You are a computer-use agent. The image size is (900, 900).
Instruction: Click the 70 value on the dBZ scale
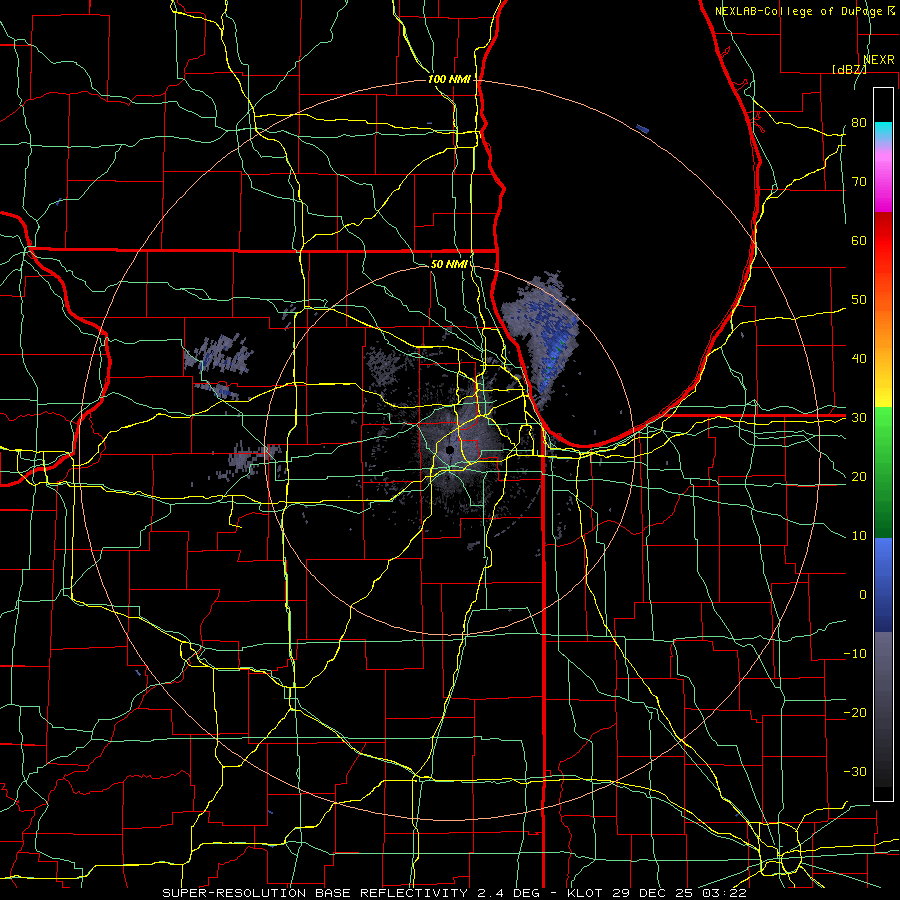(x=859, y=182)
